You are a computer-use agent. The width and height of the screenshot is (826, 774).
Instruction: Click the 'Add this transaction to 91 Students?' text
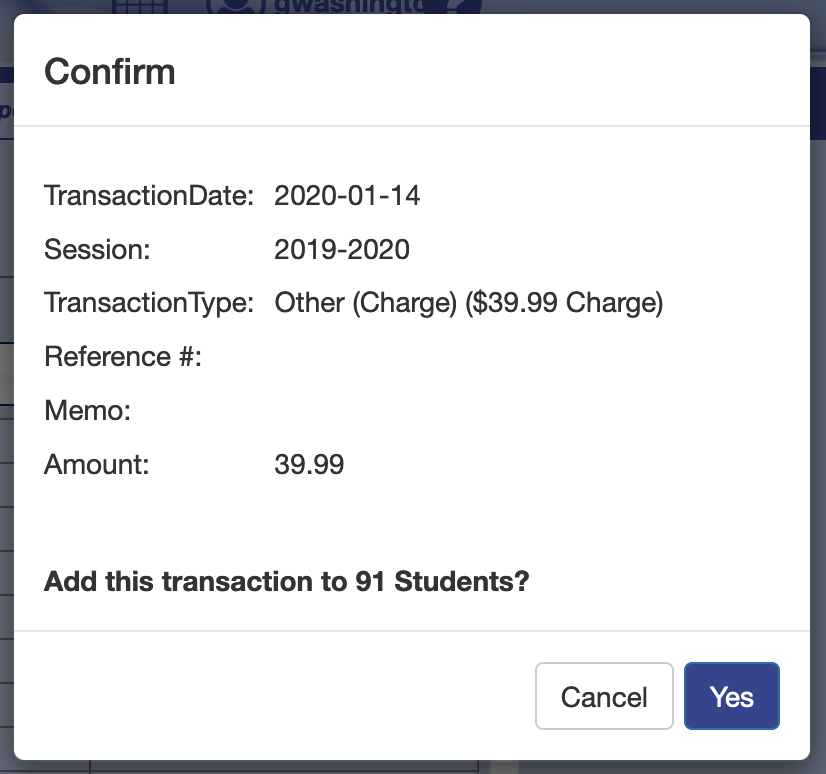(286, 581)
